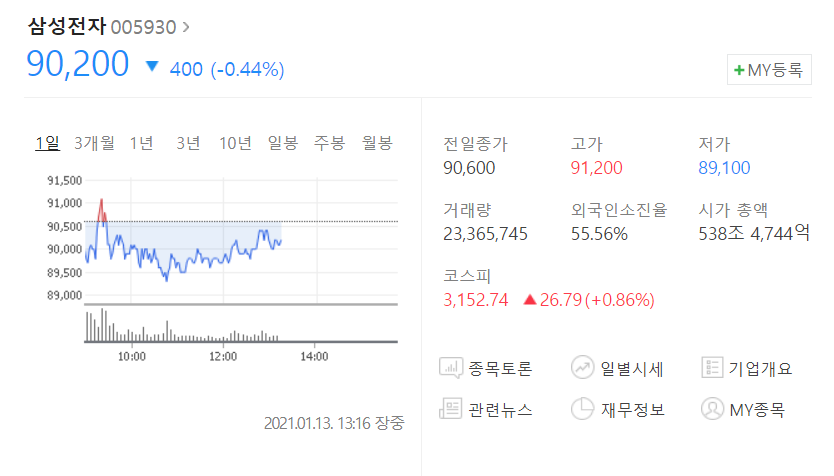Click the tallest volume bar near 10:00

102,324
